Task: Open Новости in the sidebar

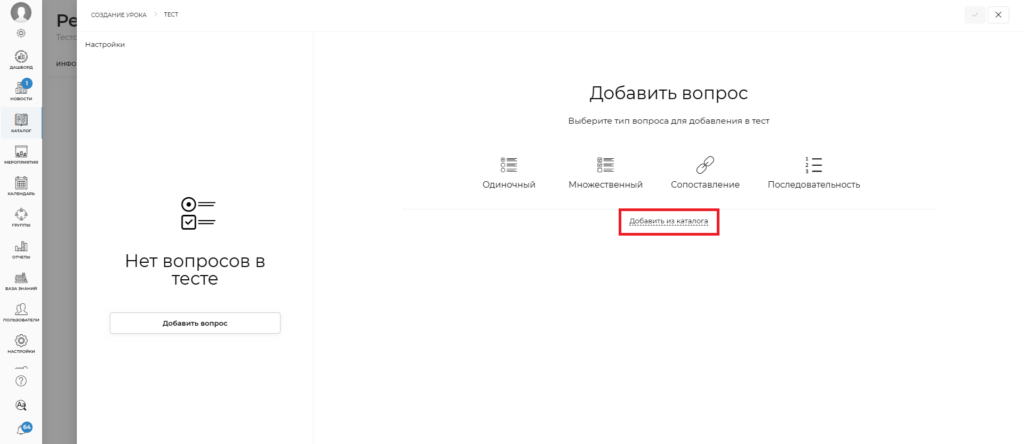Action: coord(21,91)
